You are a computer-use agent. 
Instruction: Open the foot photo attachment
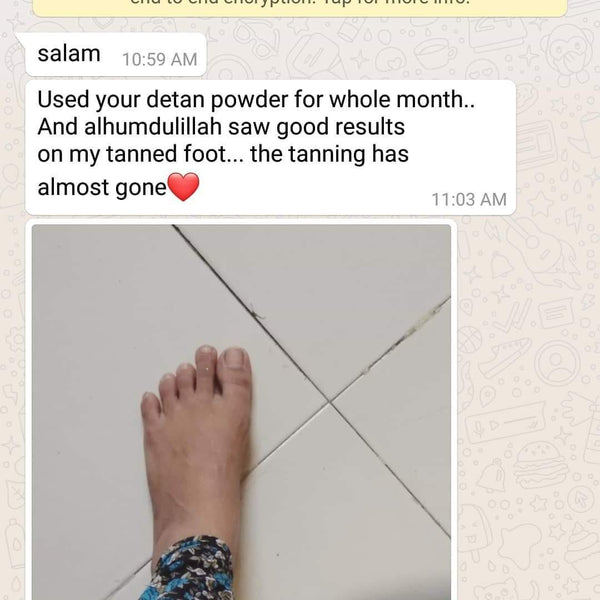pos(241,412)
